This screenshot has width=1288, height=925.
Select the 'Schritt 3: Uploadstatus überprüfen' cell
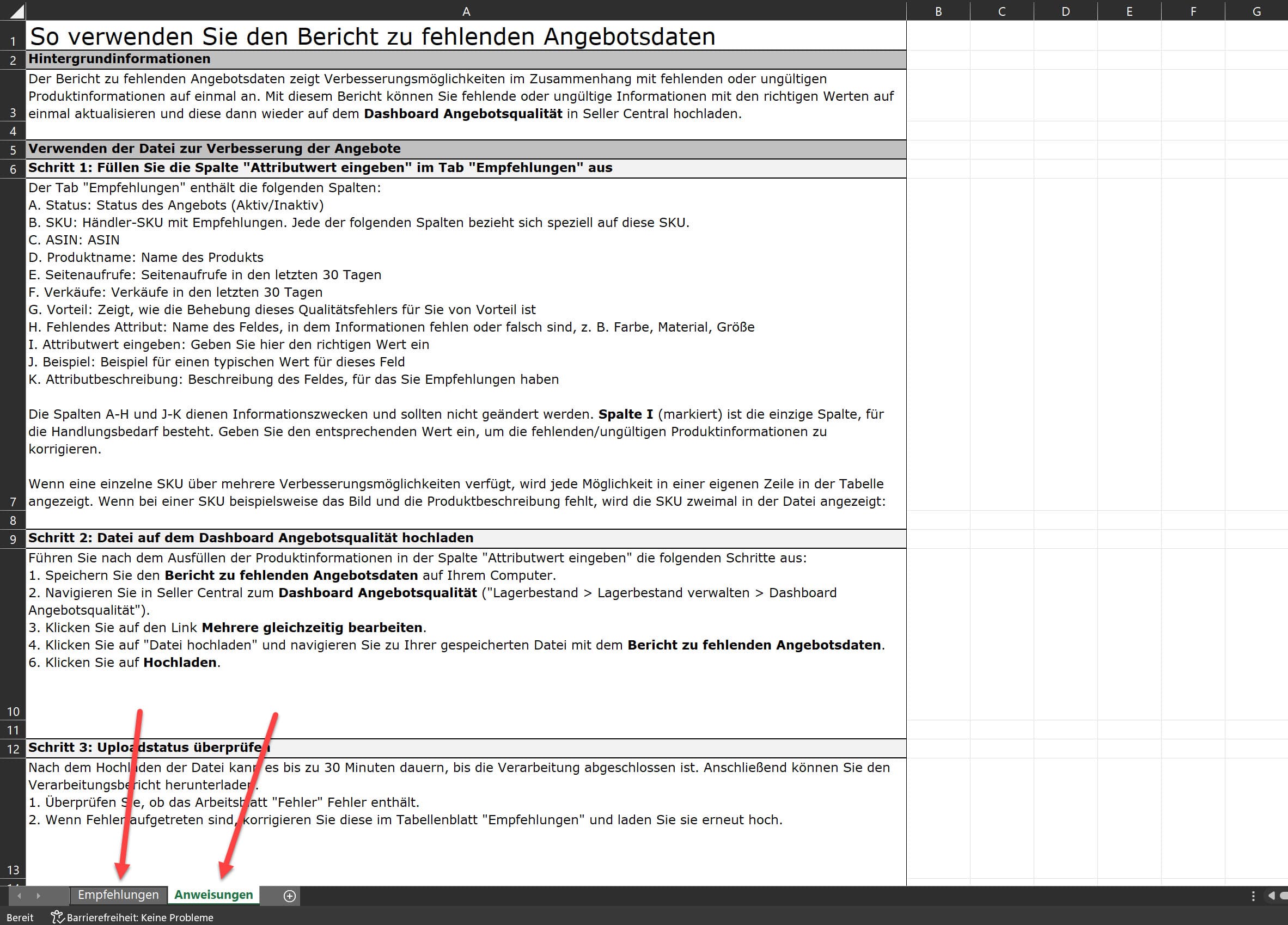(466, 749)
